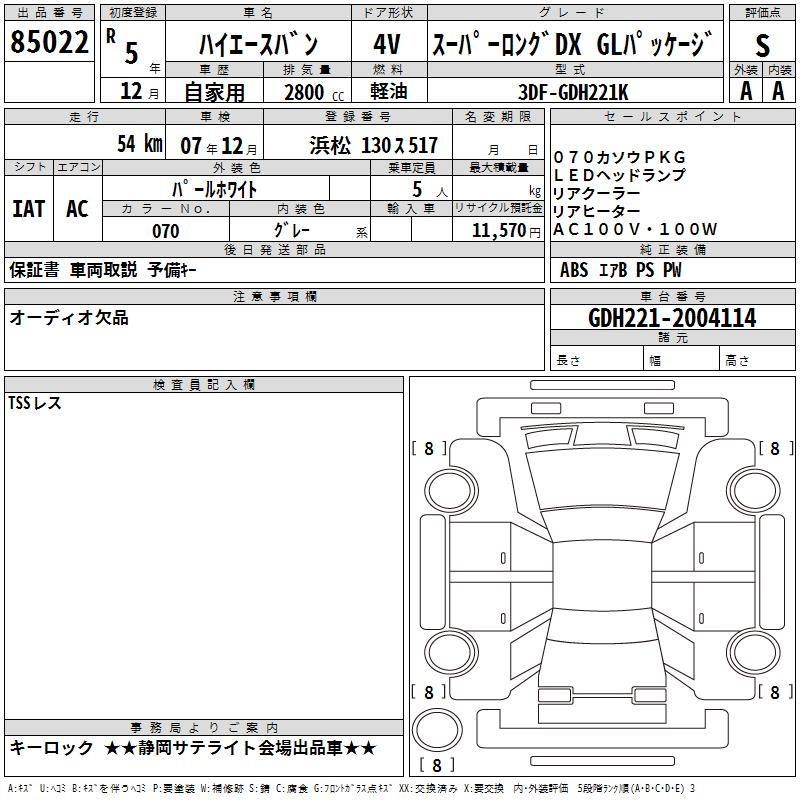
Task: Click the roof panel in the car diagram
Action: tap(602, 576)
